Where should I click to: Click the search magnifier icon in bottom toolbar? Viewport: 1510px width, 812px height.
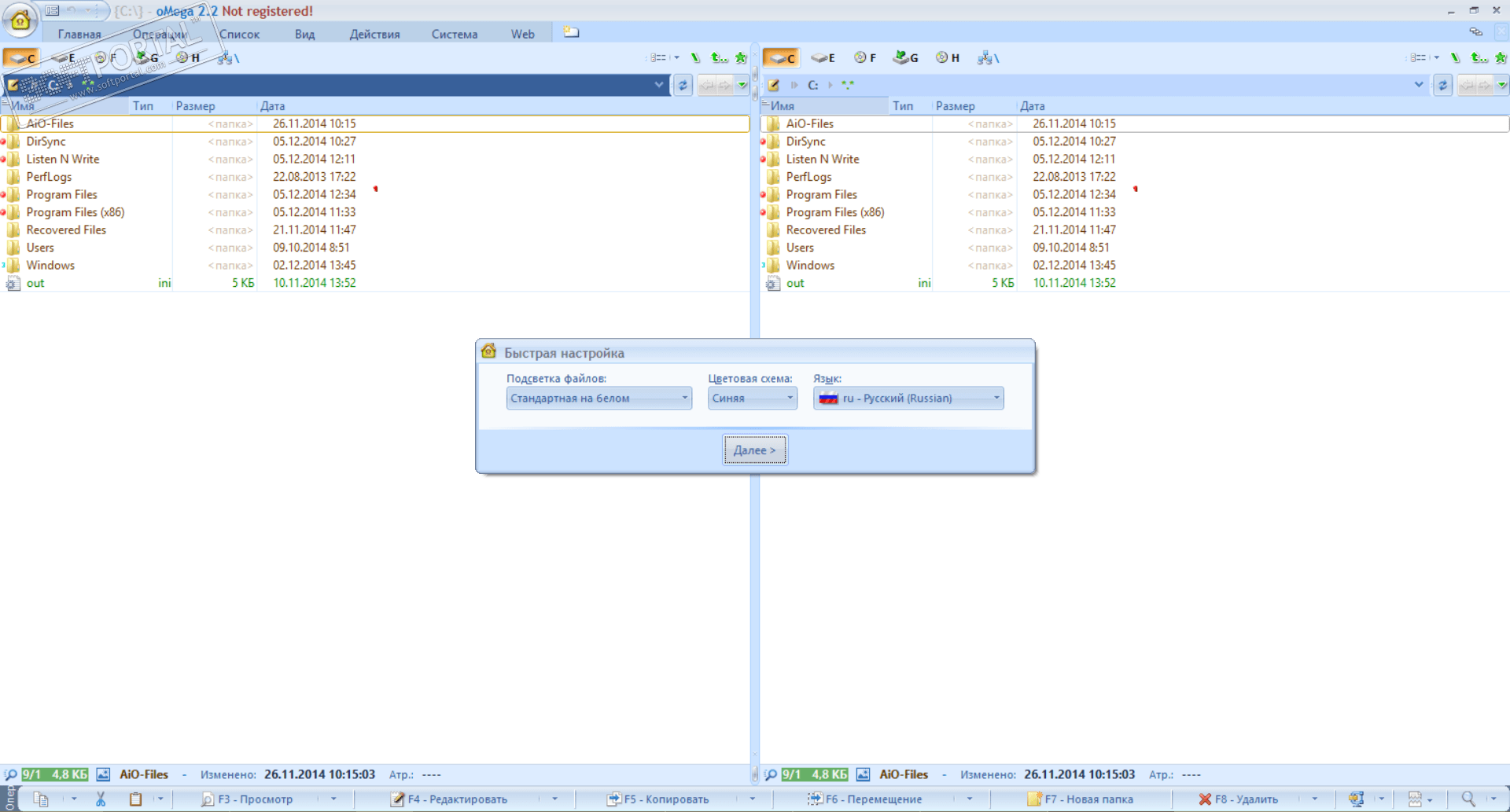coord(1468,799)
